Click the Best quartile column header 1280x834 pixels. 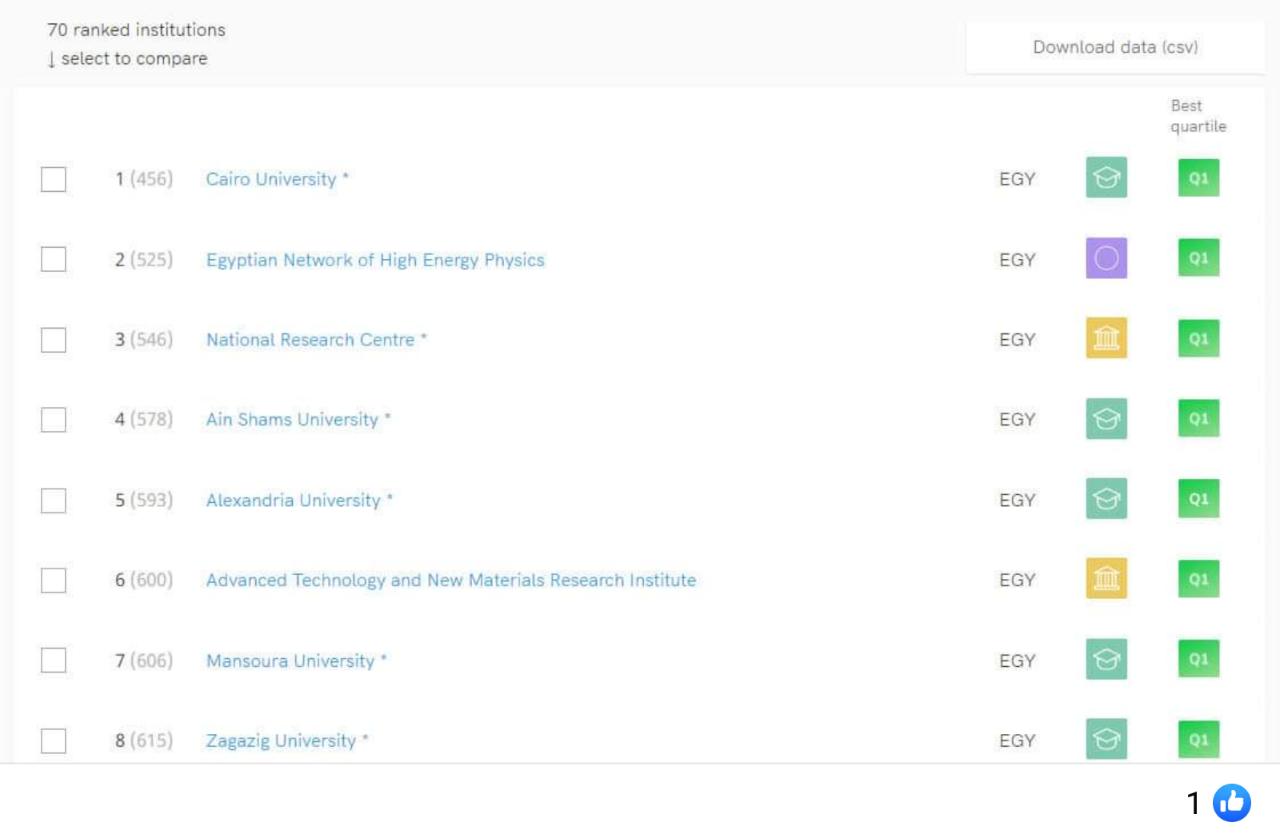1197,116
